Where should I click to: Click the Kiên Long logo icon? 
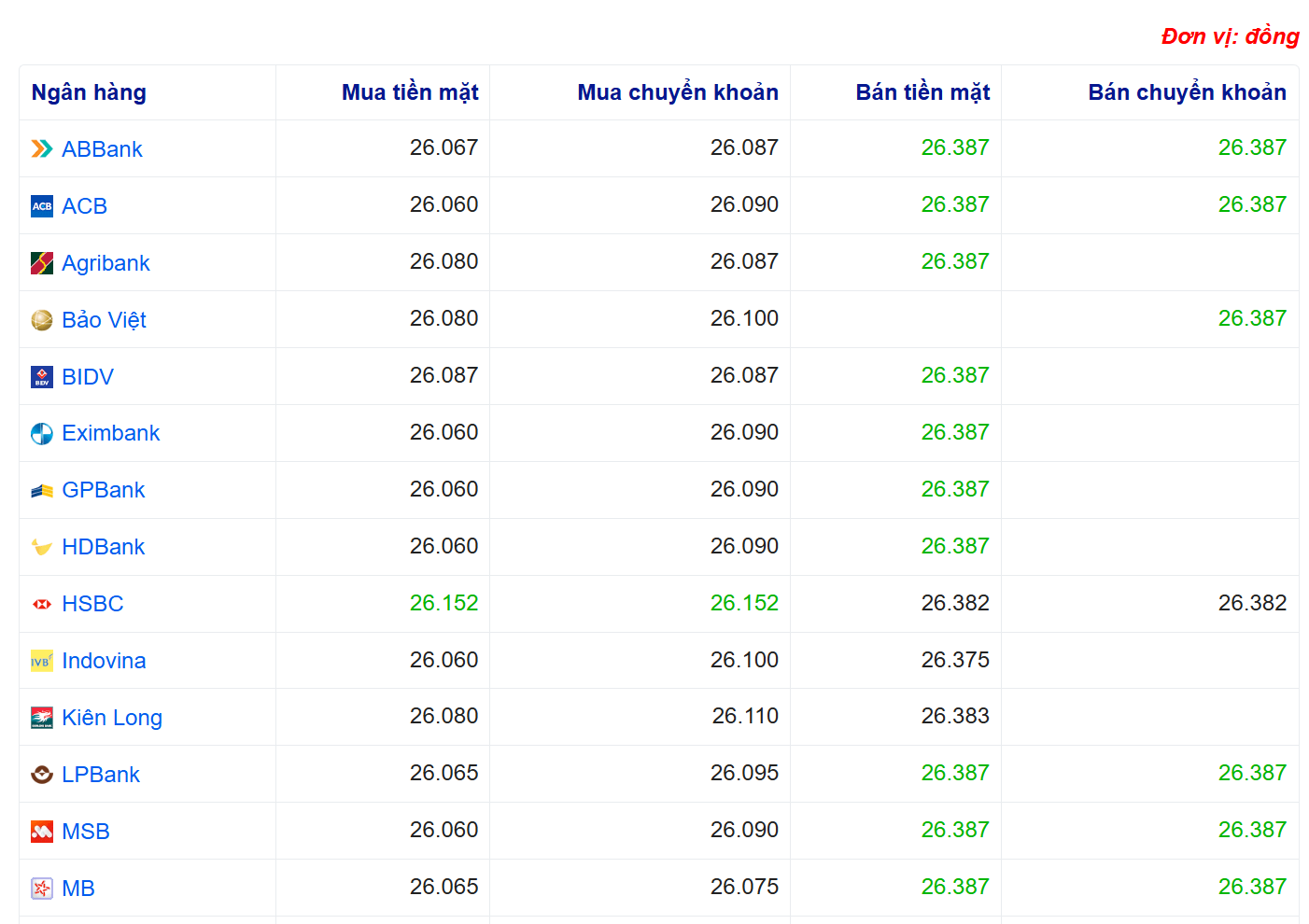pyautogui.click(x=42, y=718)
